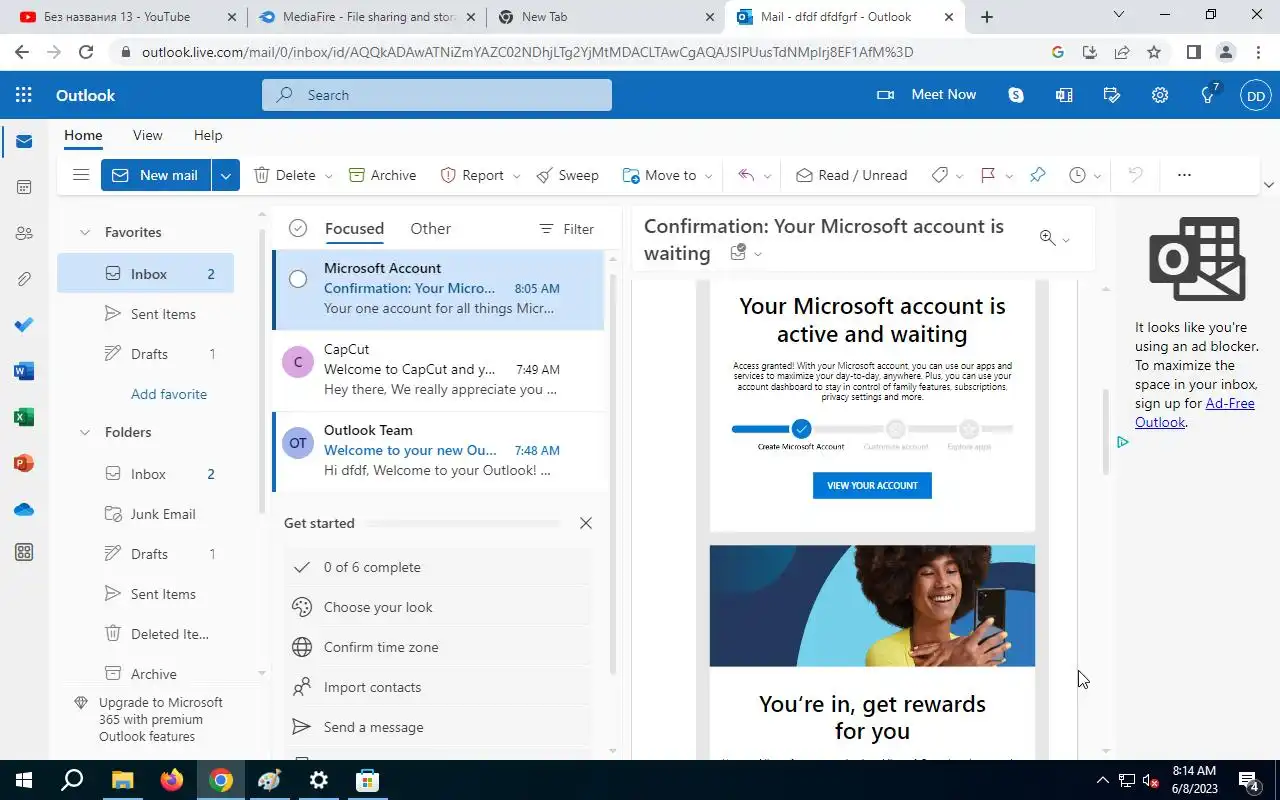Open the Filter menu
The image size is (1280, 800).
566,229
